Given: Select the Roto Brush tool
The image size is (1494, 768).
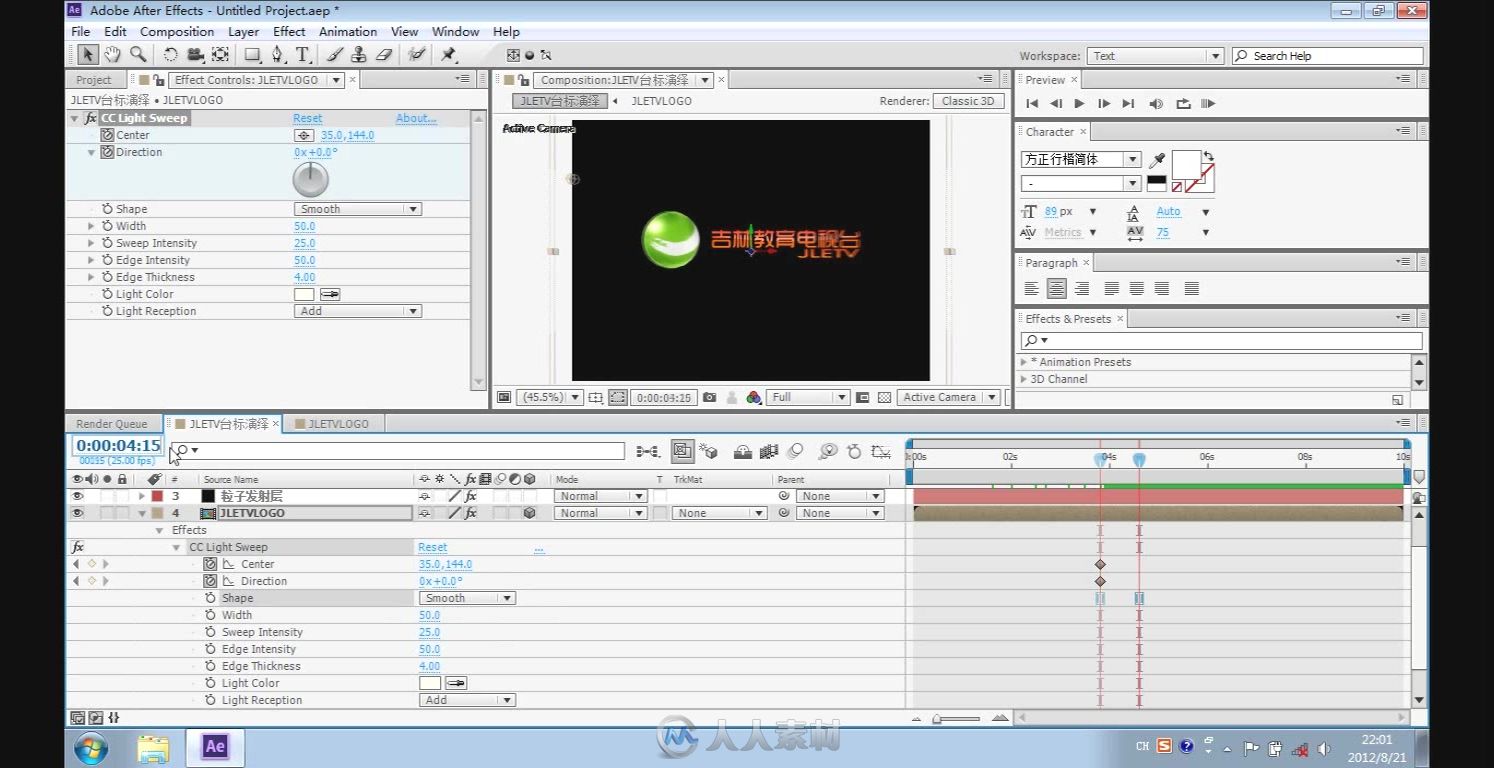Looking at the screenshot, I should [x=416, y=55].
